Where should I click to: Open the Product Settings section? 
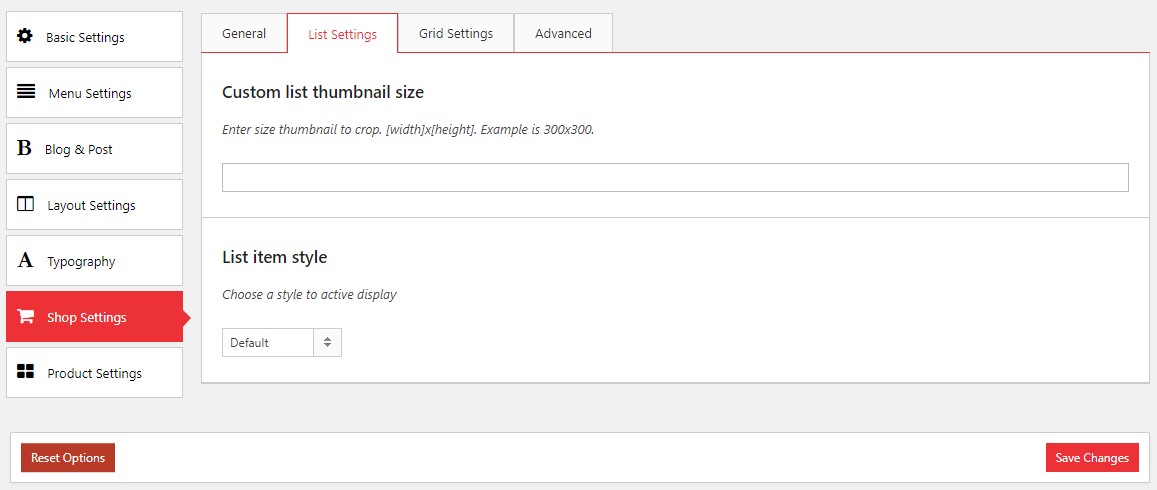point(95,373)
